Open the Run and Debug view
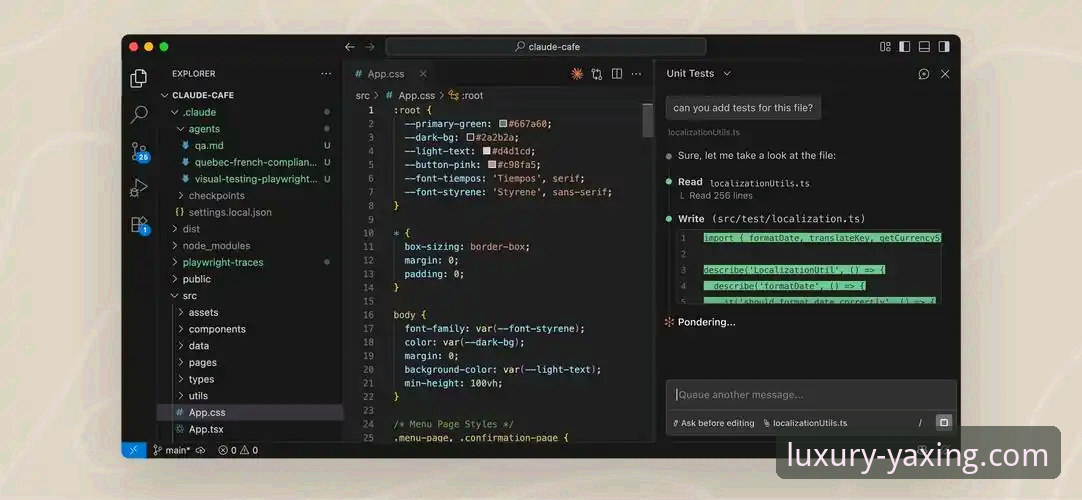 point(139,187)
